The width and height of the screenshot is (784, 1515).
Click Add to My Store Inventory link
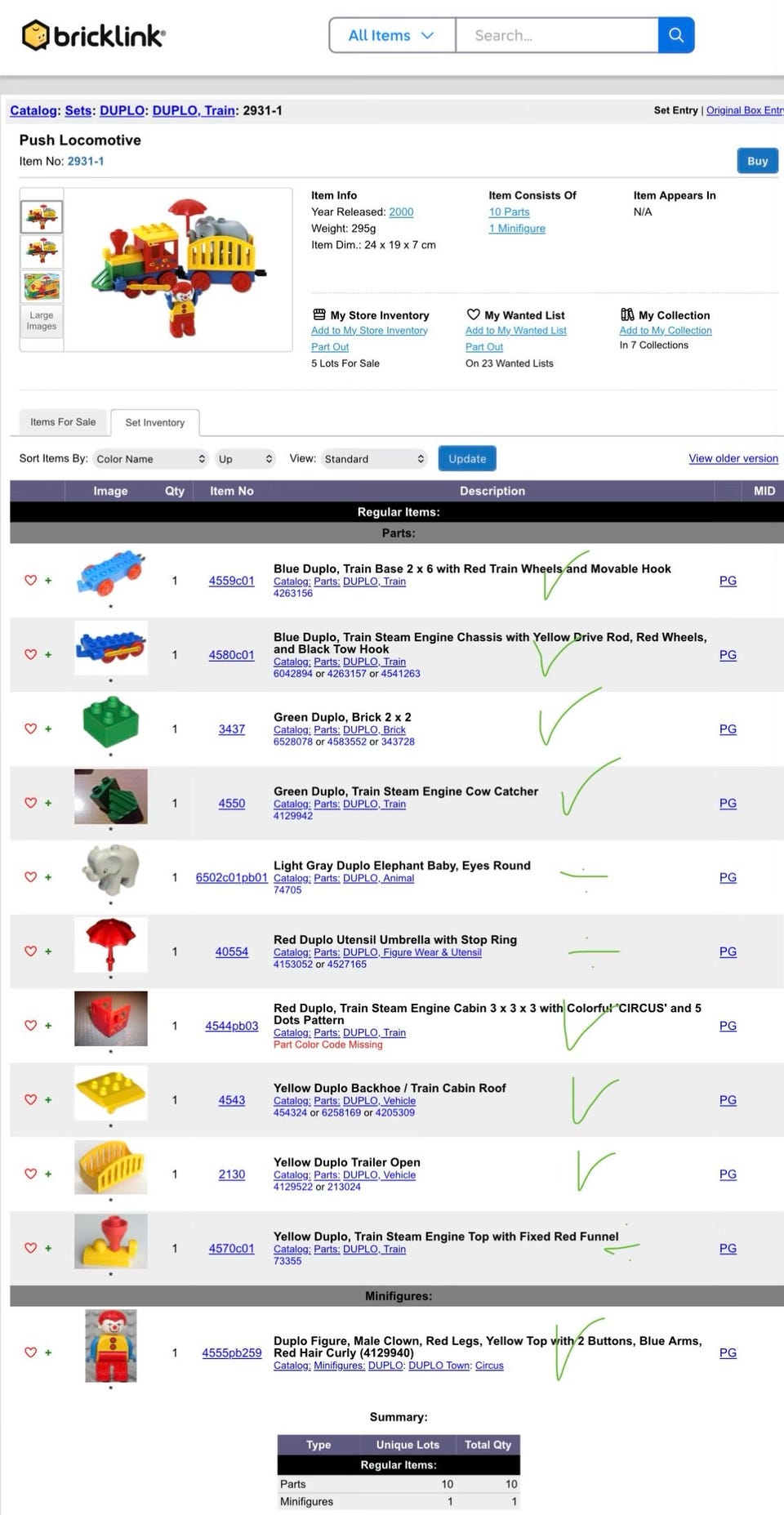pos(369,331)
